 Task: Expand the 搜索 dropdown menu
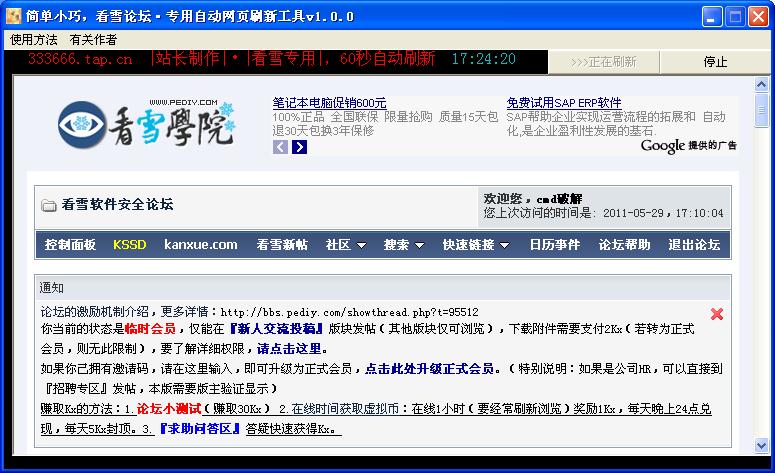point(404,245)
